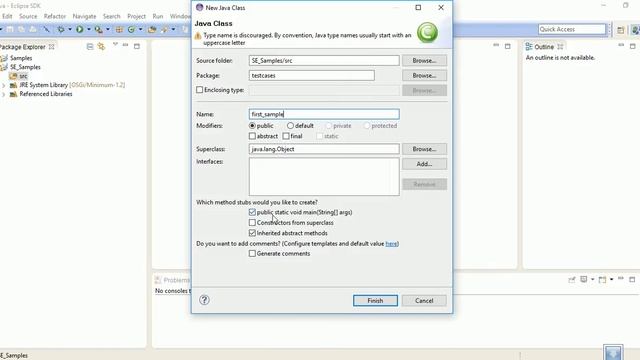640x360 pixels.
Task: Minimize the Package Explorer view
Action: click(x=126, y=45)
